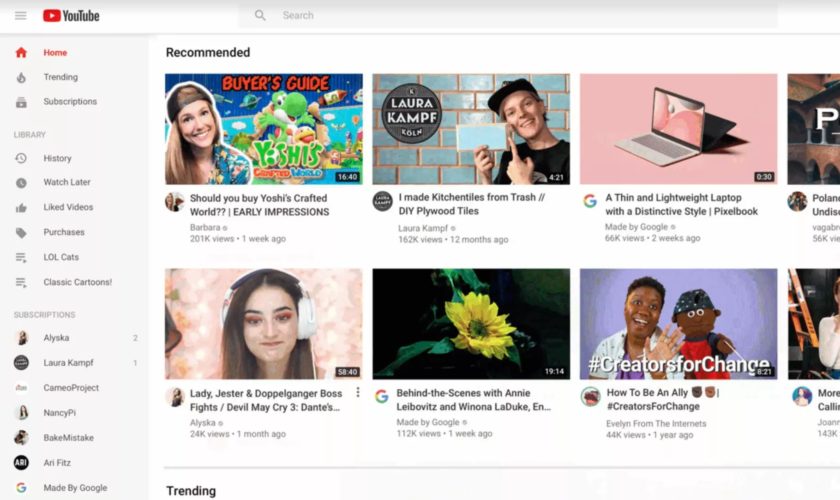840x500 pixels.
Task: Open the LOL Cats playlist
Action: 60,257
